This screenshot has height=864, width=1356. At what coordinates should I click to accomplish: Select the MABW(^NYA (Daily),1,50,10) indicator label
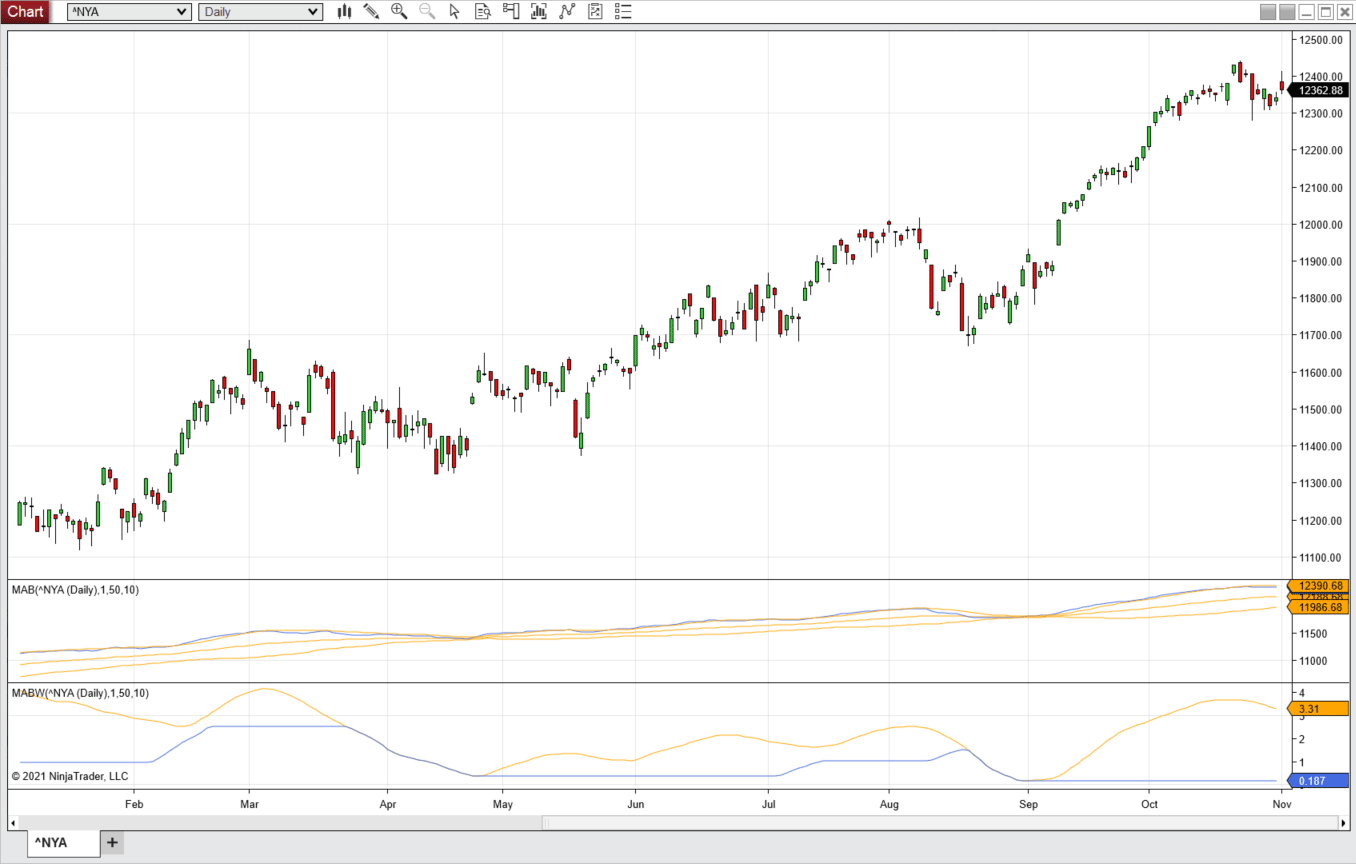coord(80,693)
